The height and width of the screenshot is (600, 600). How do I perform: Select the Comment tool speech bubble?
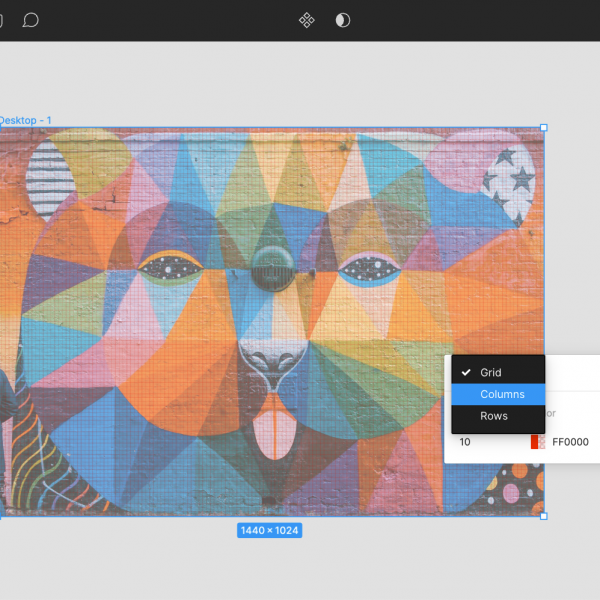coord(31,20)
